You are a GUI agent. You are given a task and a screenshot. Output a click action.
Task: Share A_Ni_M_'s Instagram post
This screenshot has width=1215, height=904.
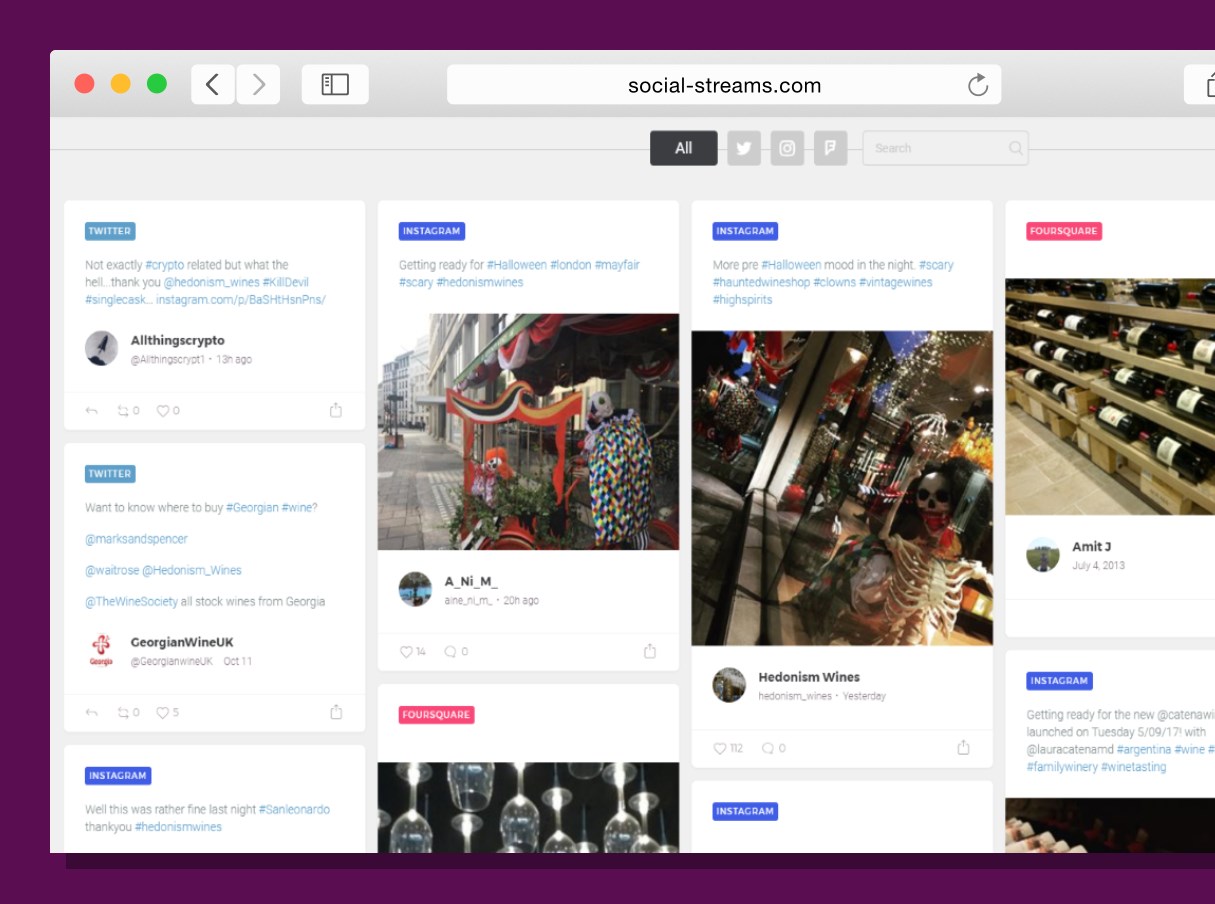click(x=650, y=651)
